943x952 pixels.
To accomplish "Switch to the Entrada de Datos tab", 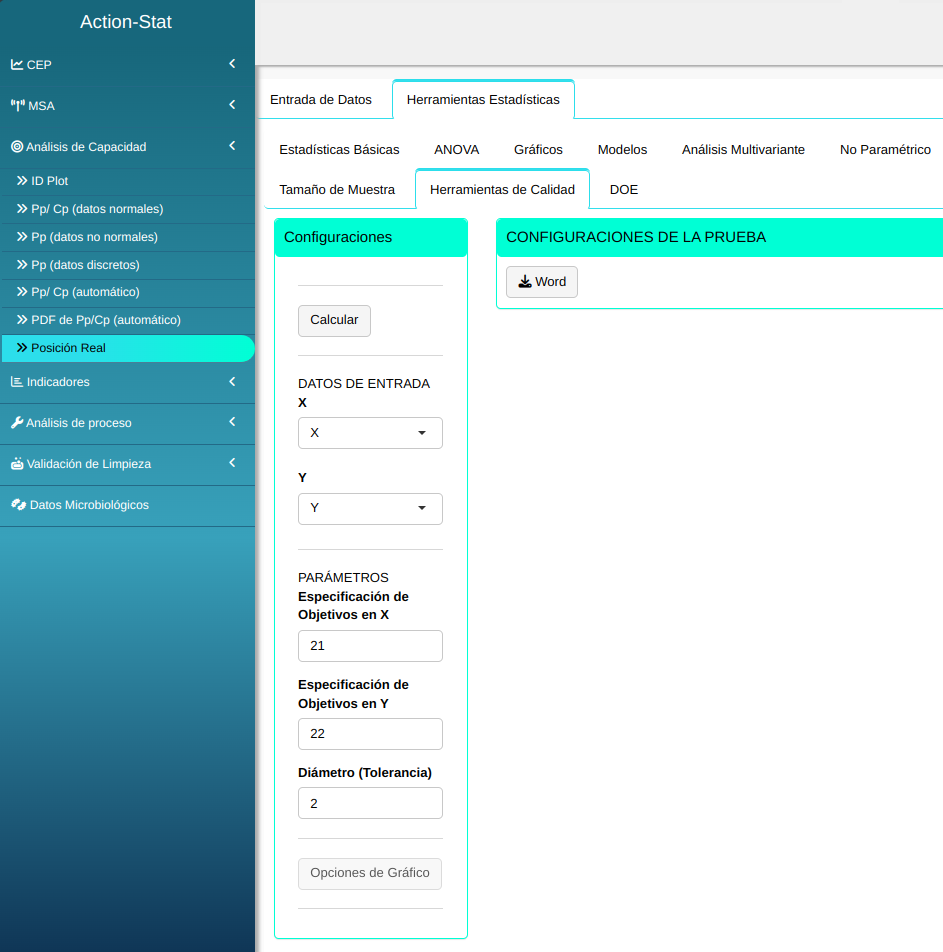I will 321,100.
